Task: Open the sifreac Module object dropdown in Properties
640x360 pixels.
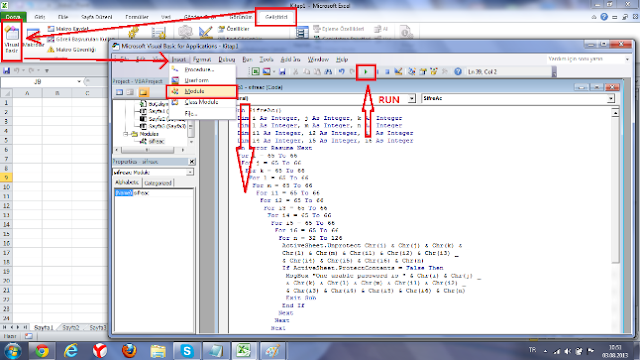Action: coord(190,172)
